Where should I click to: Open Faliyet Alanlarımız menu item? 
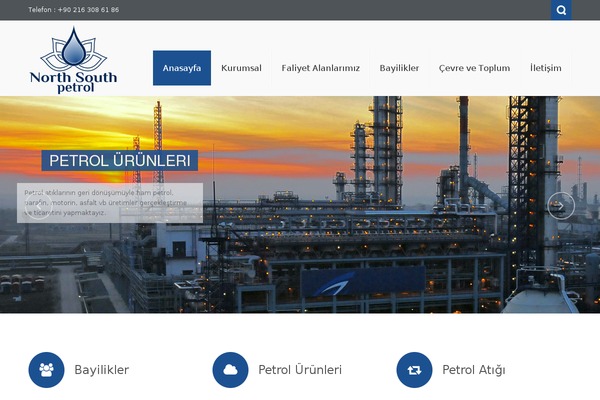point(321,68)
